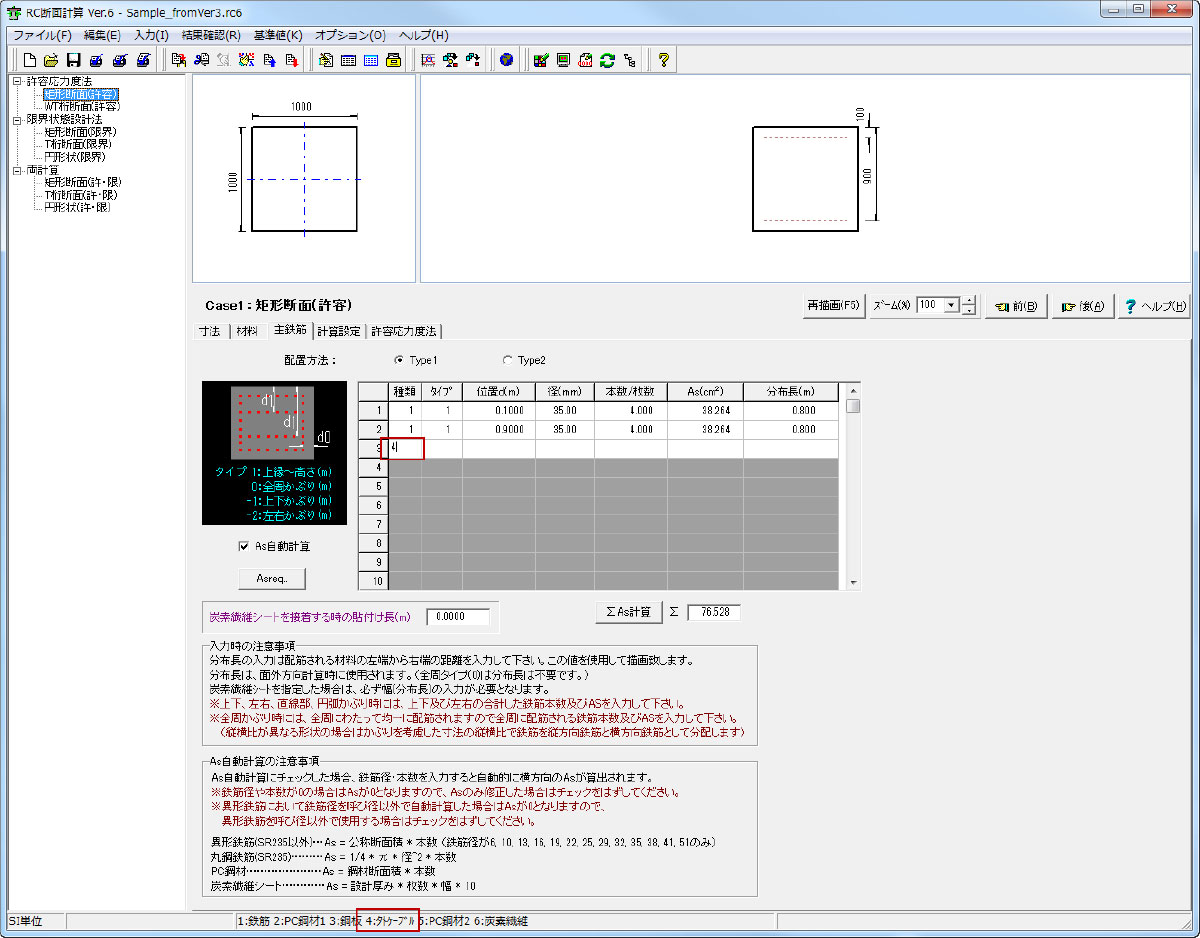Image resolution: width=1200 pixels, height=938 pixels.
Task: Select the Type2 placement option
Action: click(507, 360)
